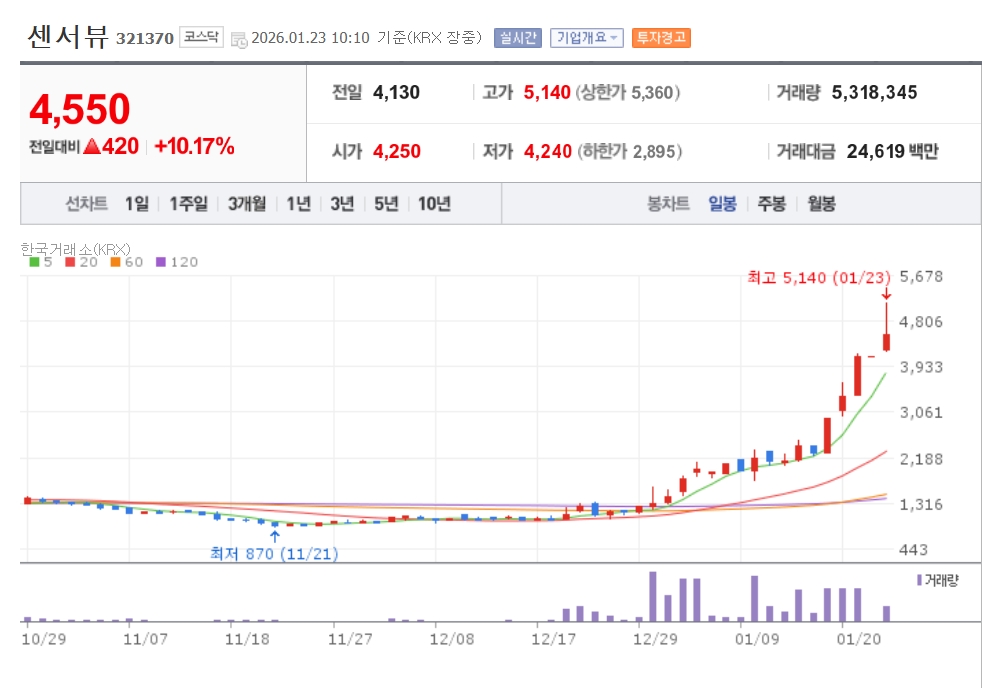Toggle the 실시간 real-time button

coord(517,38)
